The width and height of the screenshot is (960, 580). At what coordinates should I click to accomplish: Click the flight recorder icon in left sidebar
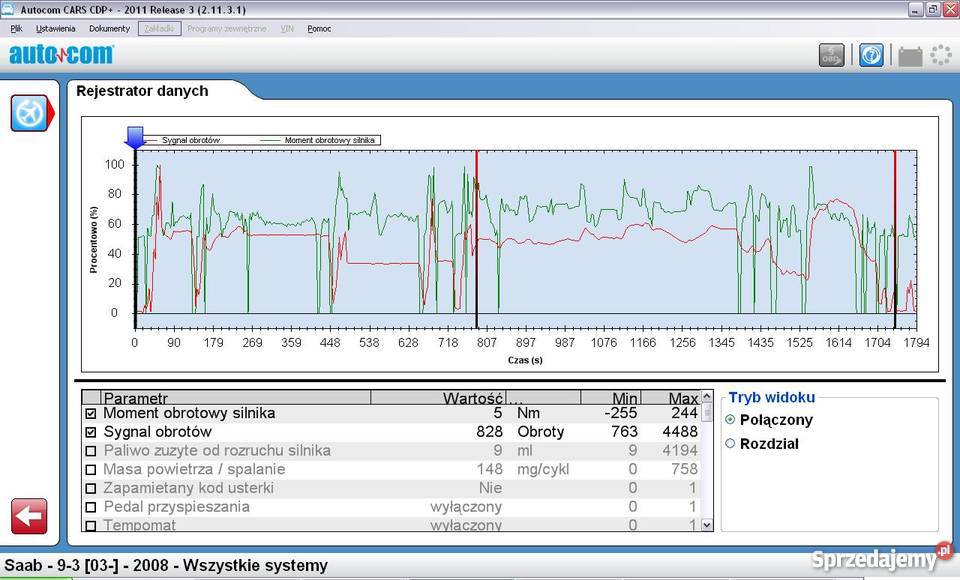(30, 112)
